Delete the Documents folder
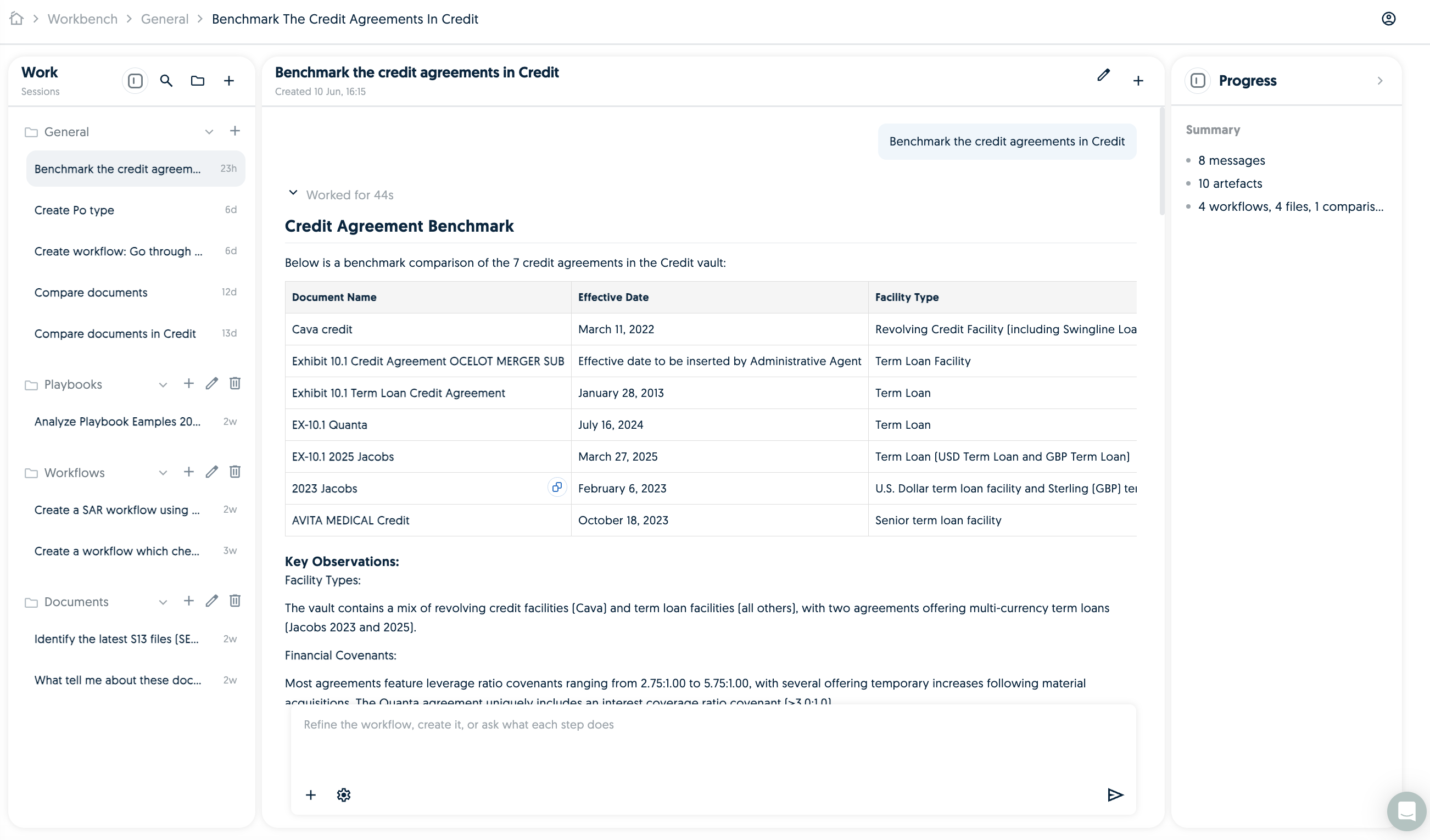Screen dimensions: 1430x840 (x=235, y=601)
